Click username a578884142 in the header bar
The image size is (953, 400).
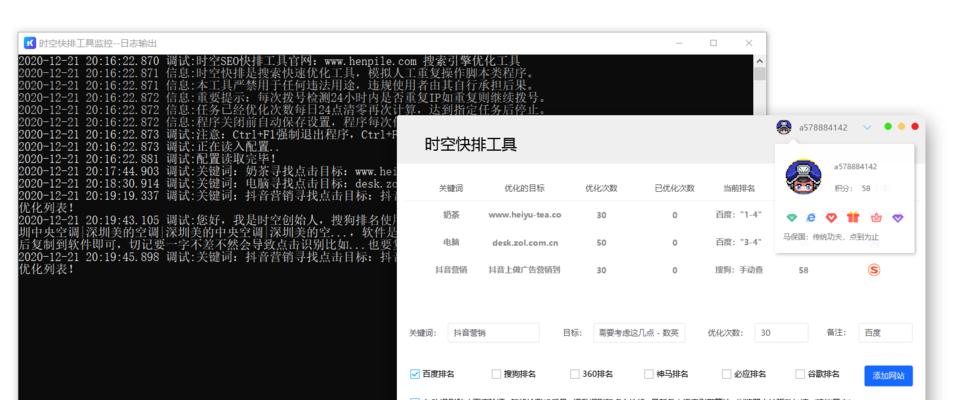pyautogui.click(x=823, y=128)
